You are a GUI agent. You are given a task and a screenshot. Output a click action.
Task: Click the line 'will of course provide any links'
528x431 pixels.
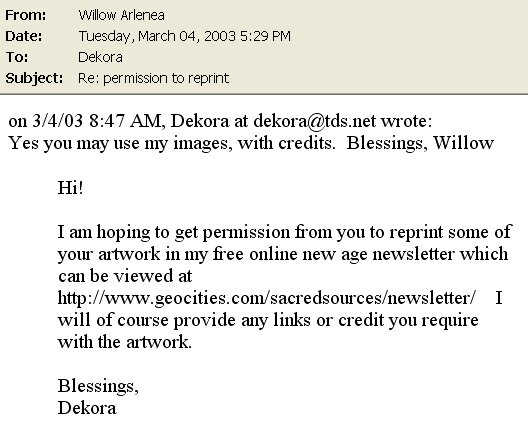click(268, 320)
